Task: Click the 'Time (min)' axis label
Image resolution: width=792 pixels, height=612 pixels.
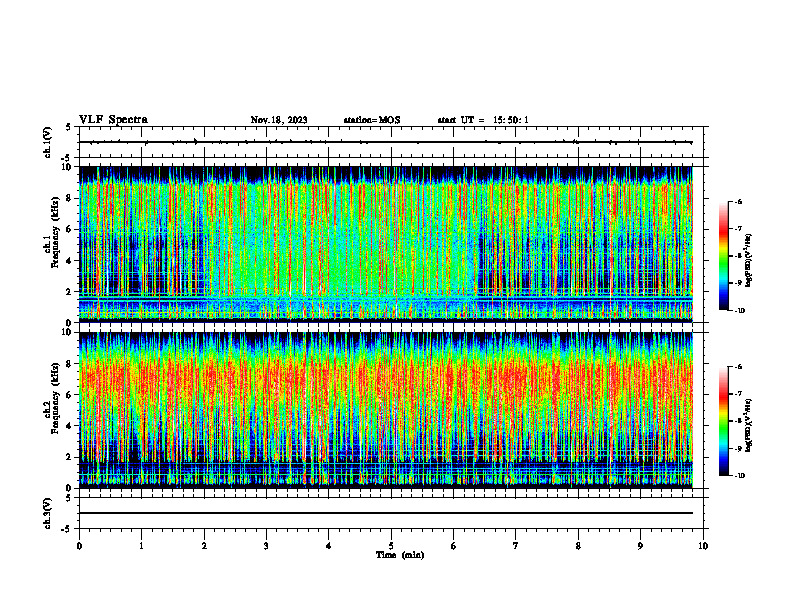Action: pyautogui.click(x=400, y=555)
